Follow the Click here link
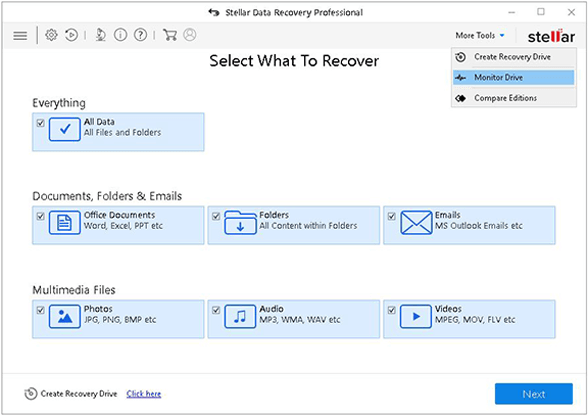Viewport: 588px width, 415px height. pos(144,394)
